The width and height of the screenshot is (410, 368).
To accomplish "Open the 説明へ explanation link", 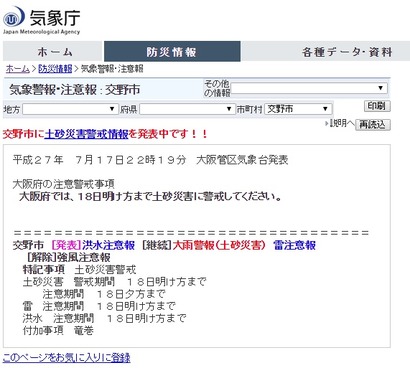I will pos(340,123).
